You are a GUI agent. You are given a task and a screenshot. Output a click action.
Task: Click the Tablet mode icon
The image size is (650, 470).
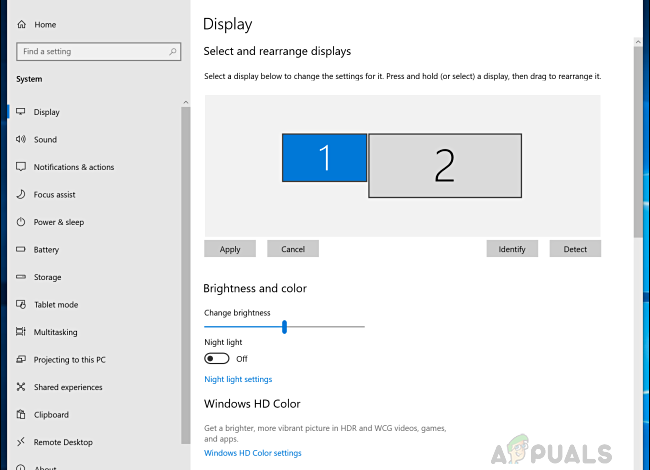(21, 304)
